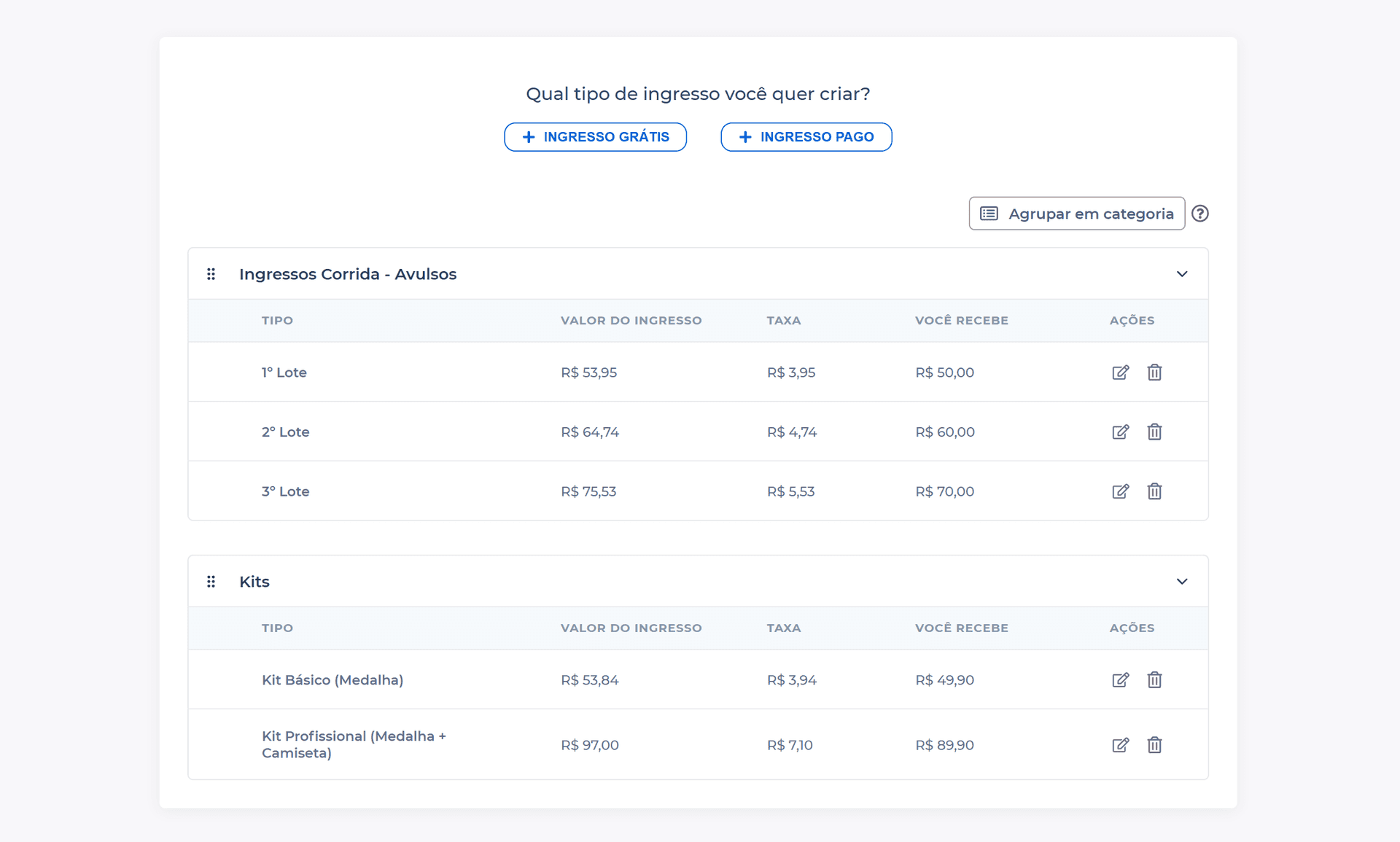The image size is (1400, 842).
Task: Add a paid ticket with Ingresso Pago
Action: coord(806,137)
